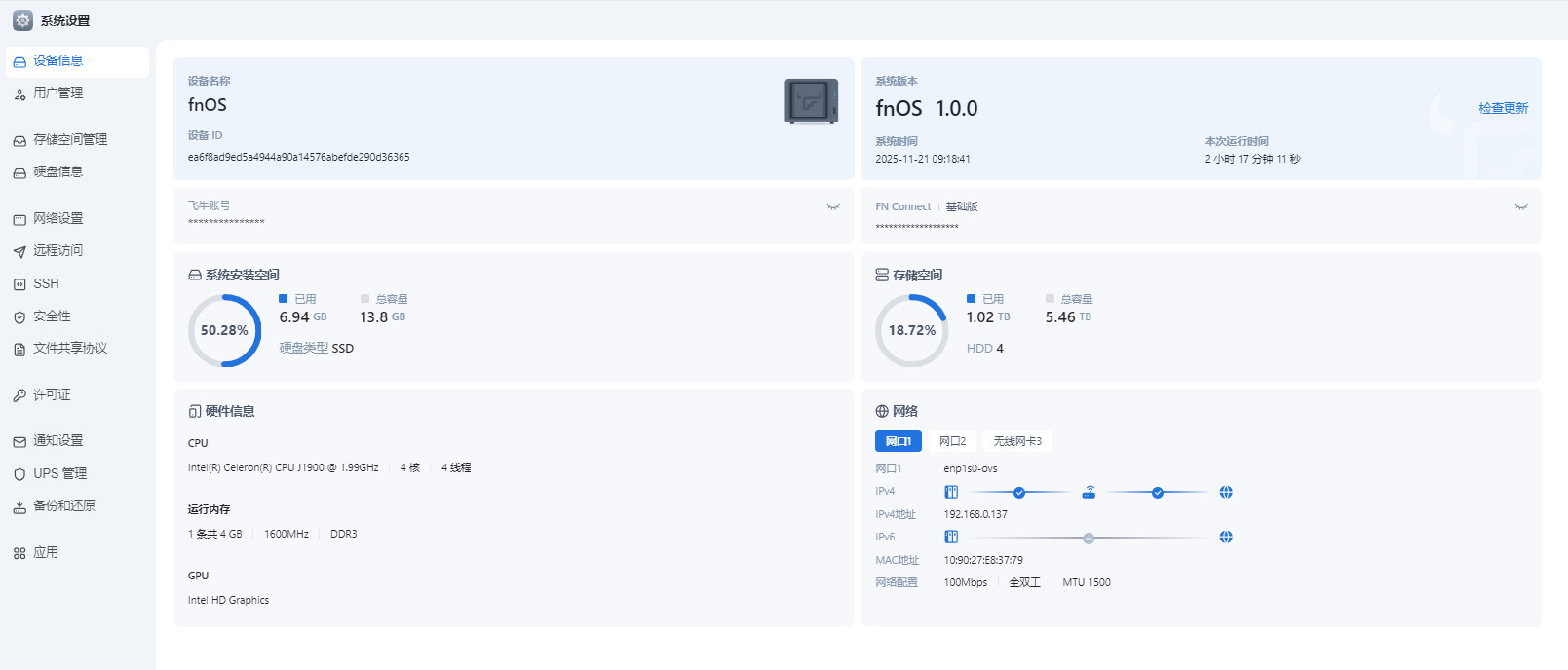This screenshot has width=1568, height=670.
Task: Click the 18.72% storage space ring
Action: 912,331
